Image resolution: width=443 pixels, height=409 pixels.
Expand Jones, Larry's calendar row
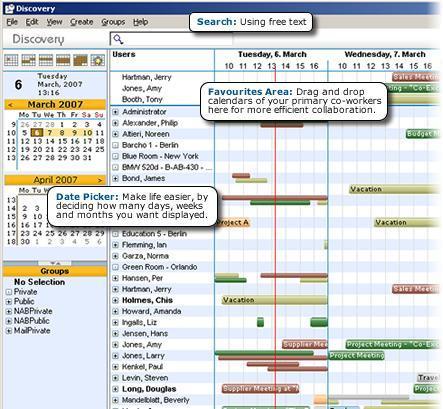pos(115,356)
